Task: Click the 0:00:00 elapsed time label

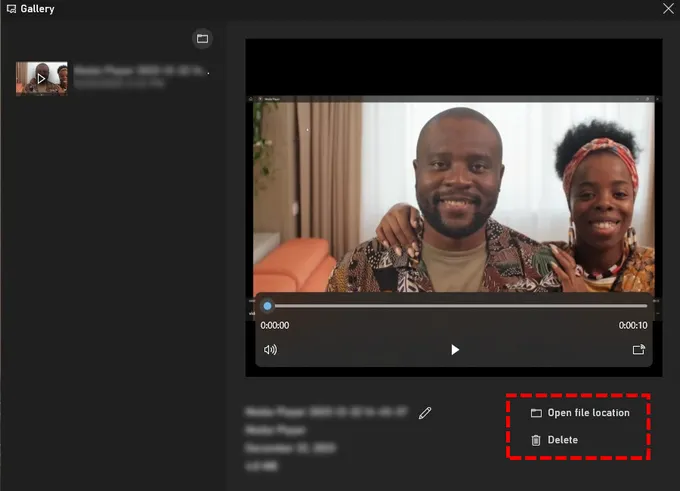Action: tap(275, 325)
